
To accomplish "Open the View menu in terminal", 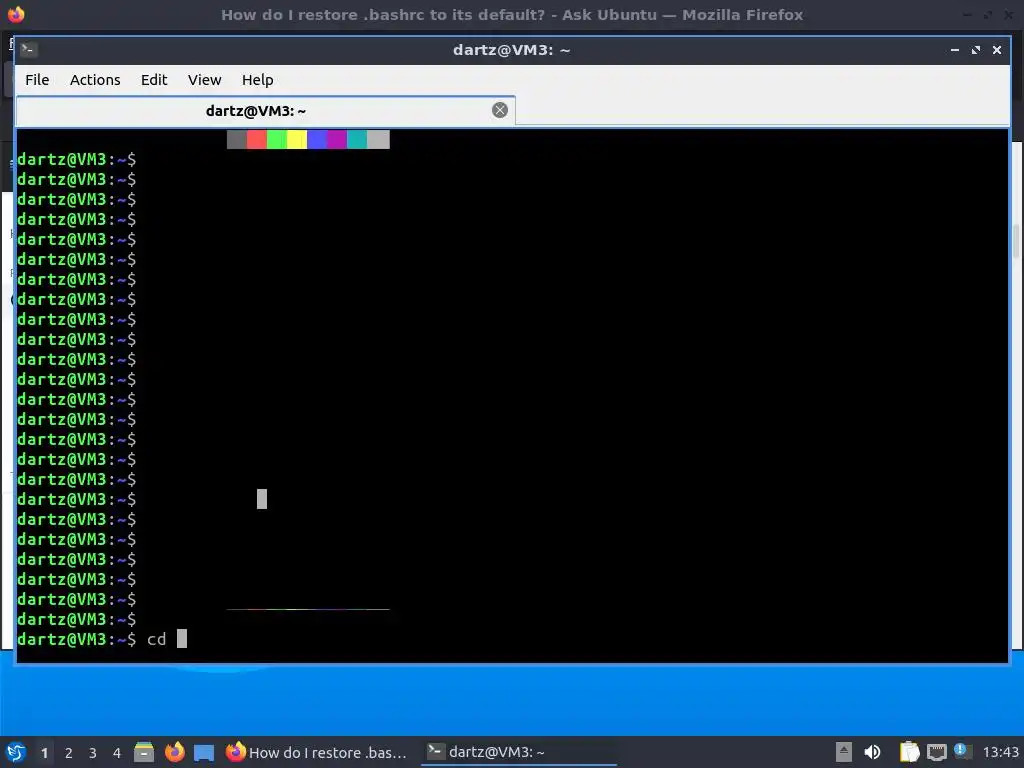I will (x=204, y=80).
